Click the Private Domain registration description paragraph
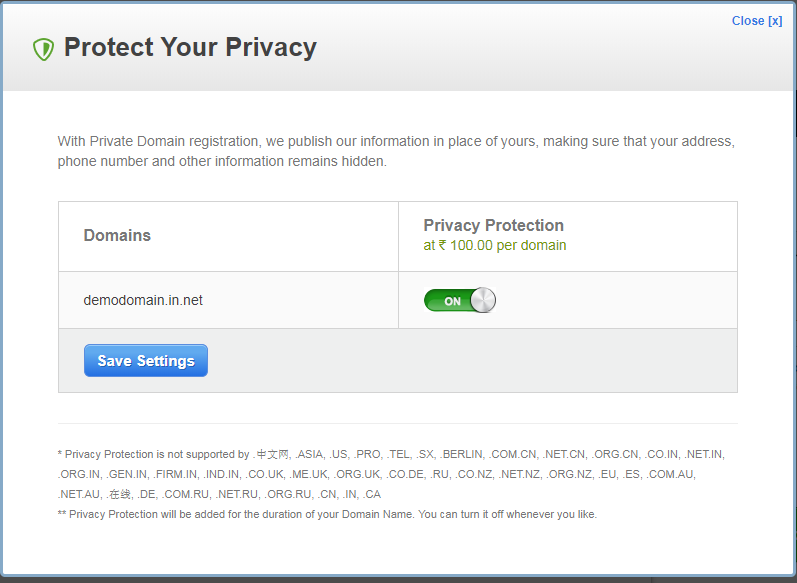This screenshot has height=583, width=797. pos(396,151)
